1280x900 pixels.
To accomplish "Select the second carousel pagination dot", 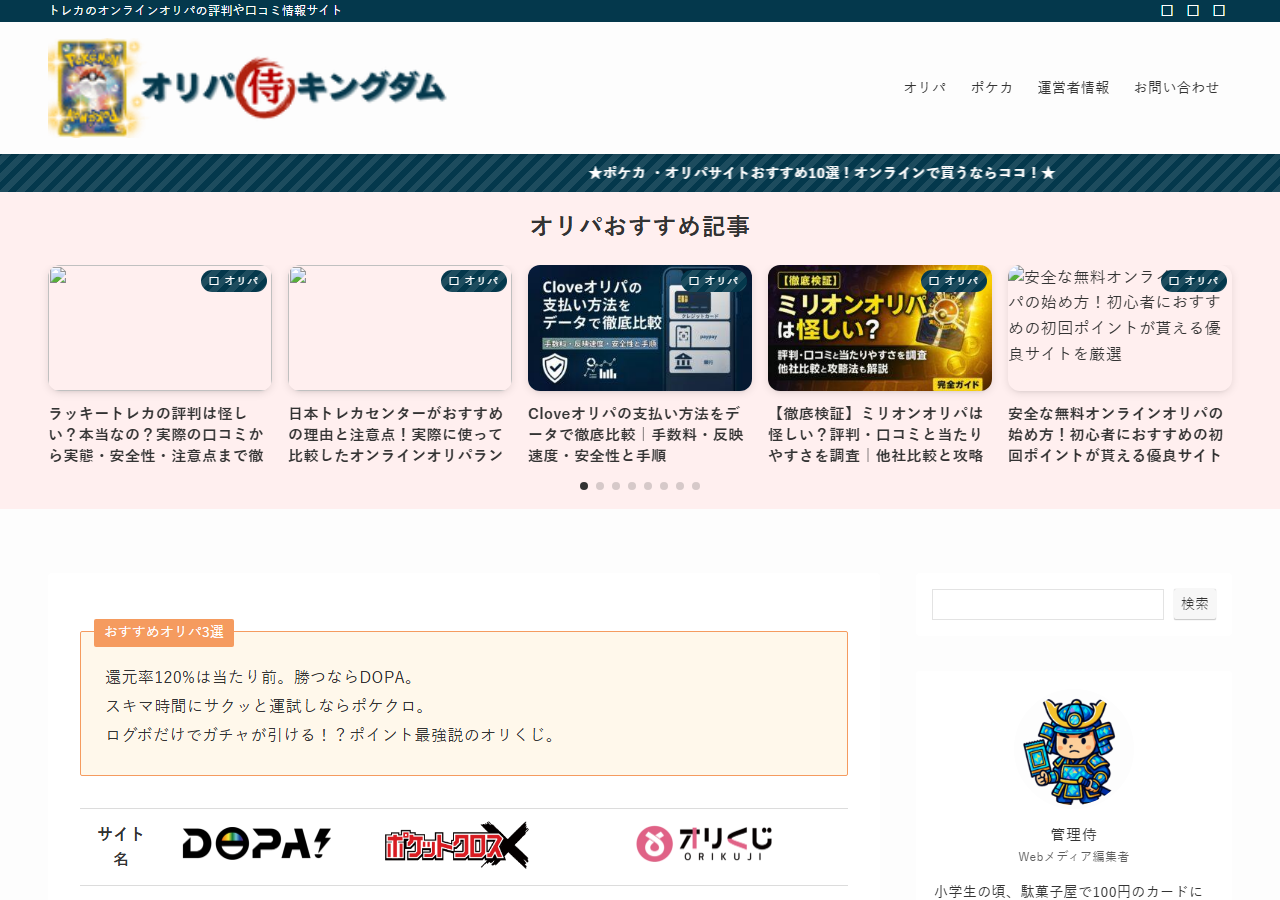I will 600,486.
